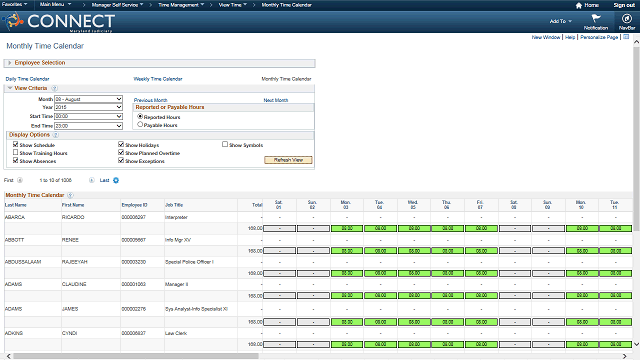Image resolution: width=640 pixels, height=360 pixels.
Task: Open the Add To menu
Action: point(560,21)
